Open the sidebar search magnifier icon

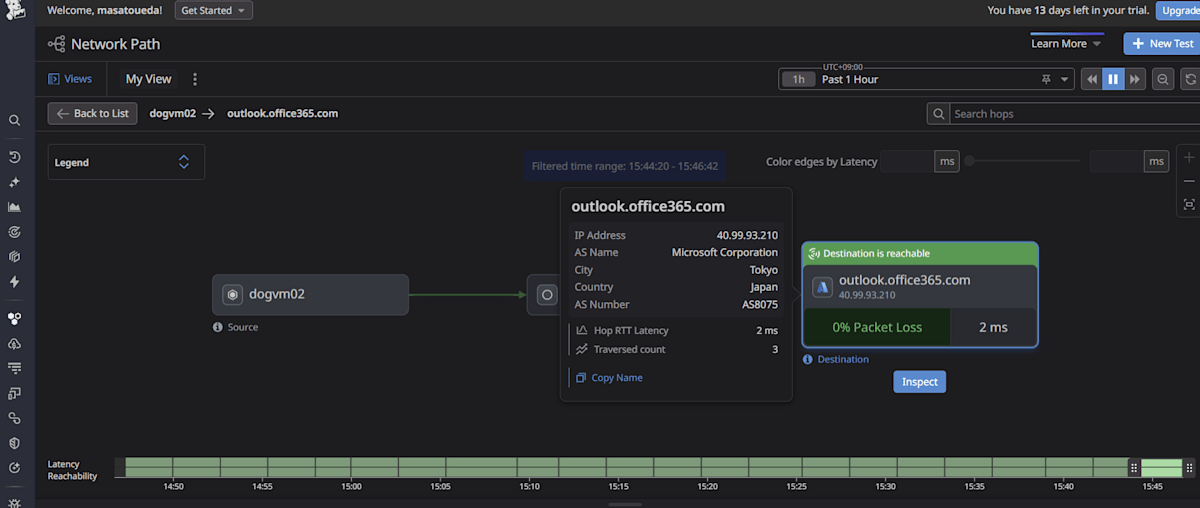(x=14, y=120)
